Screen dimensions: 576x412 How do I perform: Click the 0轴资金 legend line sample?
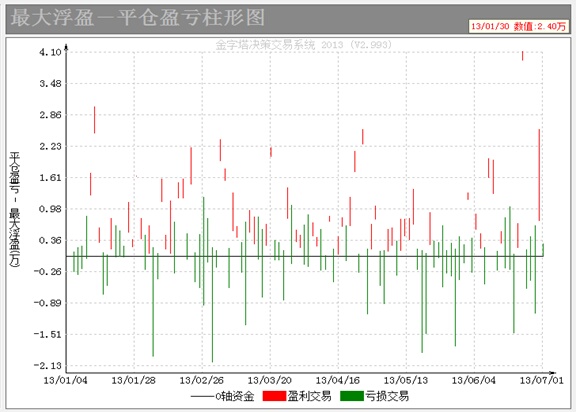[x=202, y=397]
